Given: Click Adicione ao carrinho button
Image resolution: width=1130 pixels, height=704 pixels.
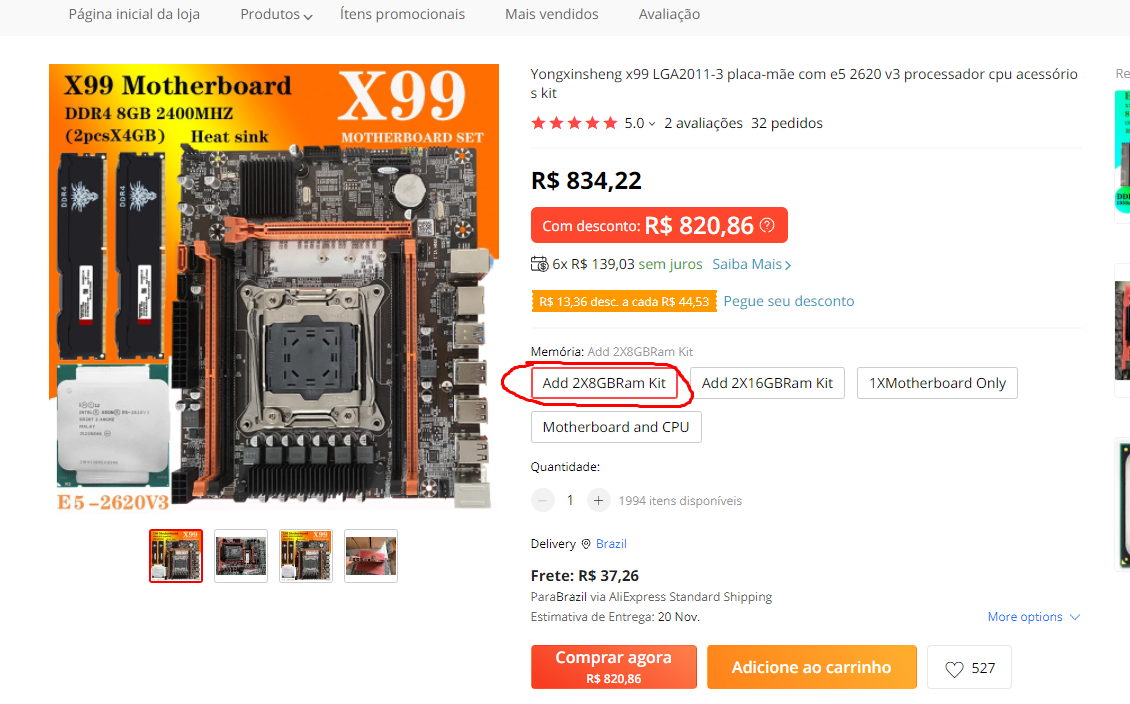Looking at the screenshot, I should coord(811,667).
